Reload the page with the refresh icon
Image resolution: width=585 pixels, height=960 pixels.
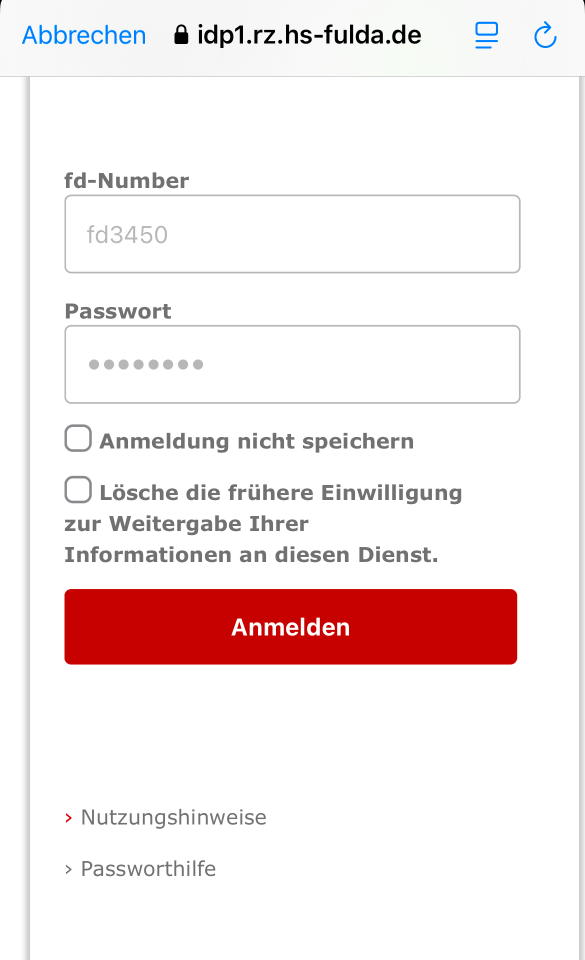[545, 36]
